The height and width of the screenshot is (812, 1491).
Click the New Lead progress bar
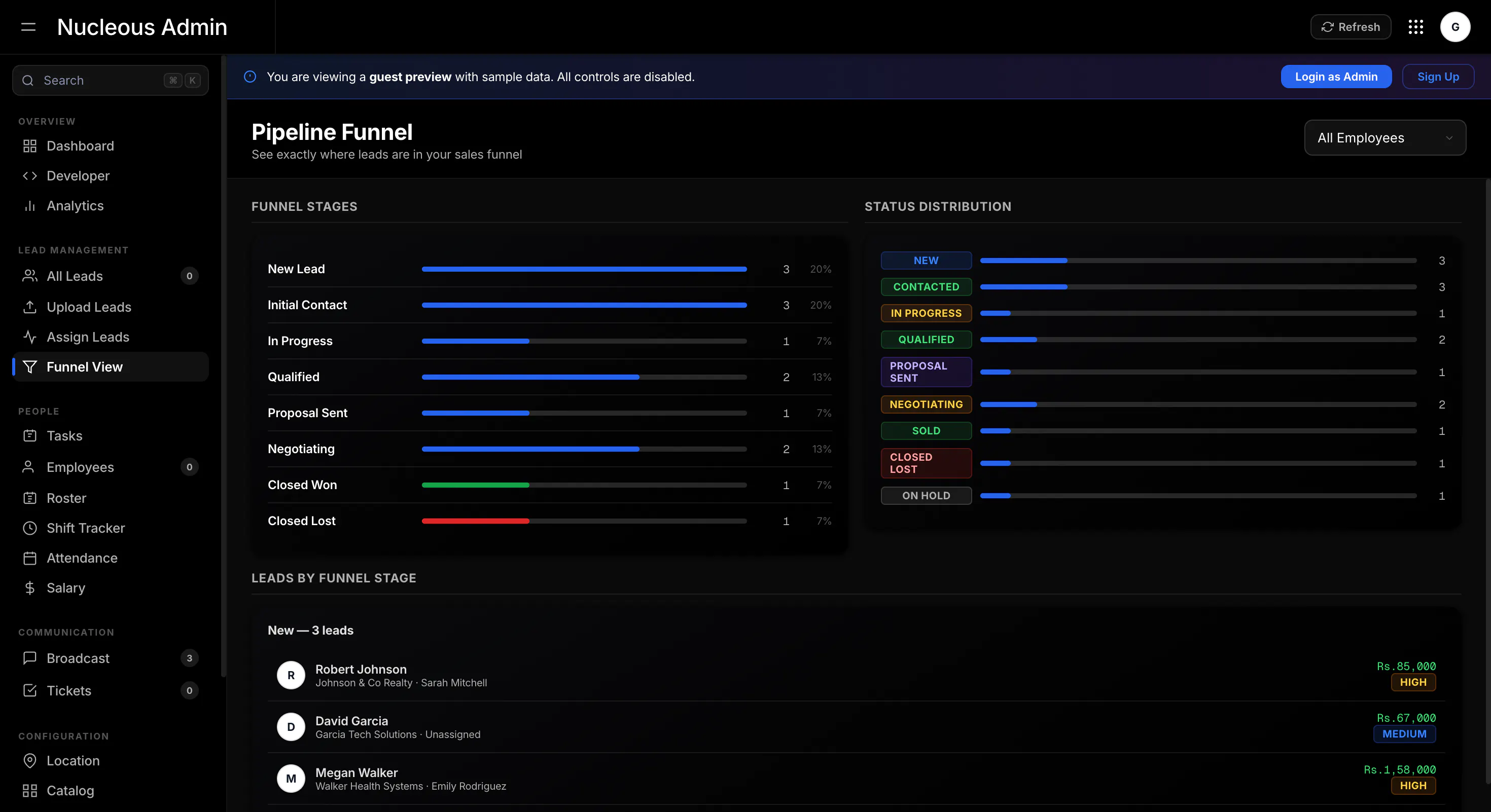pos(584,269)
